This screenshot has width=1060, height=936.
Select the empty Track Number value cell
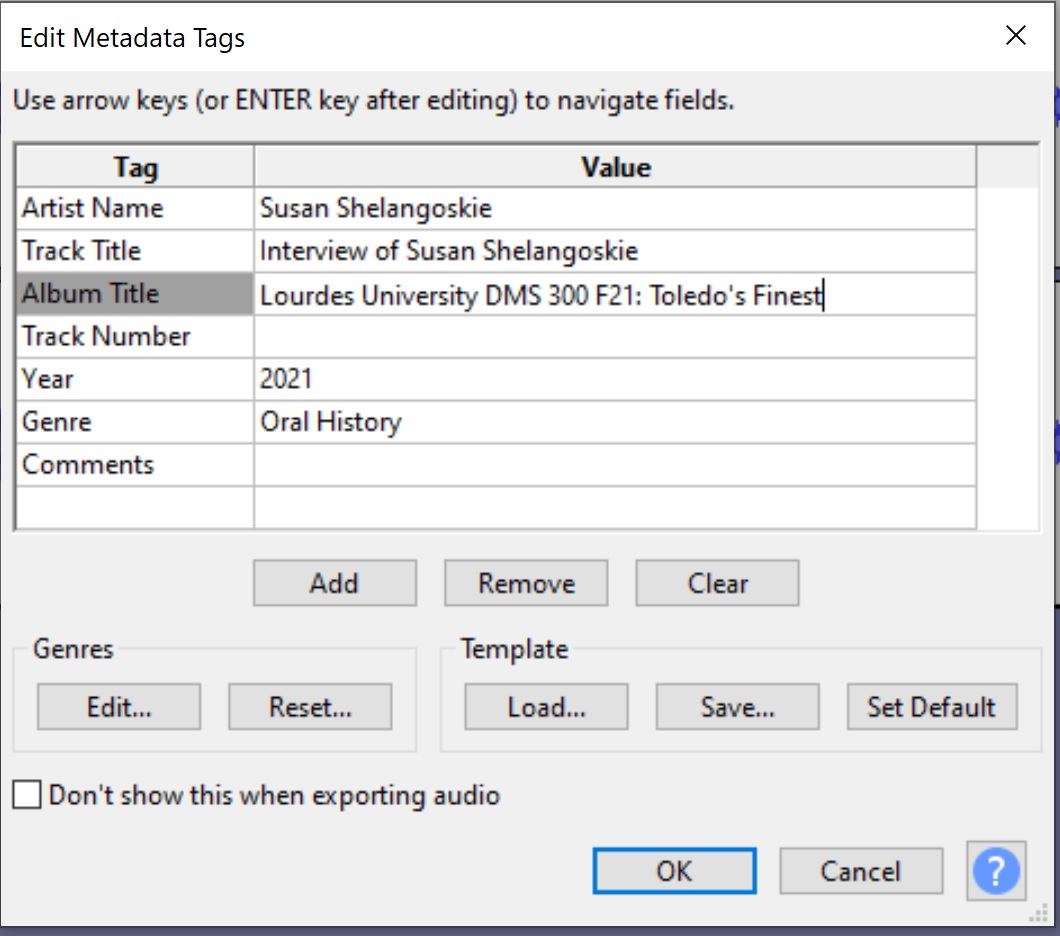point(615,337)
